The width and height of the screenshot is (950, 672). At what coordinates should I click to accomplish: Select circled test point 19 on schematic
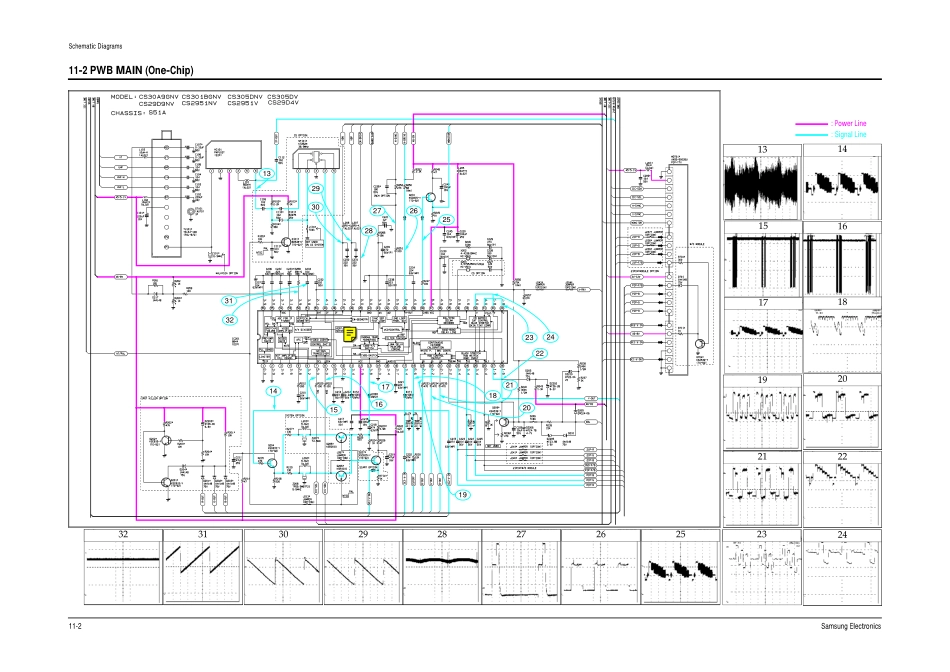[x=463, y=495]
